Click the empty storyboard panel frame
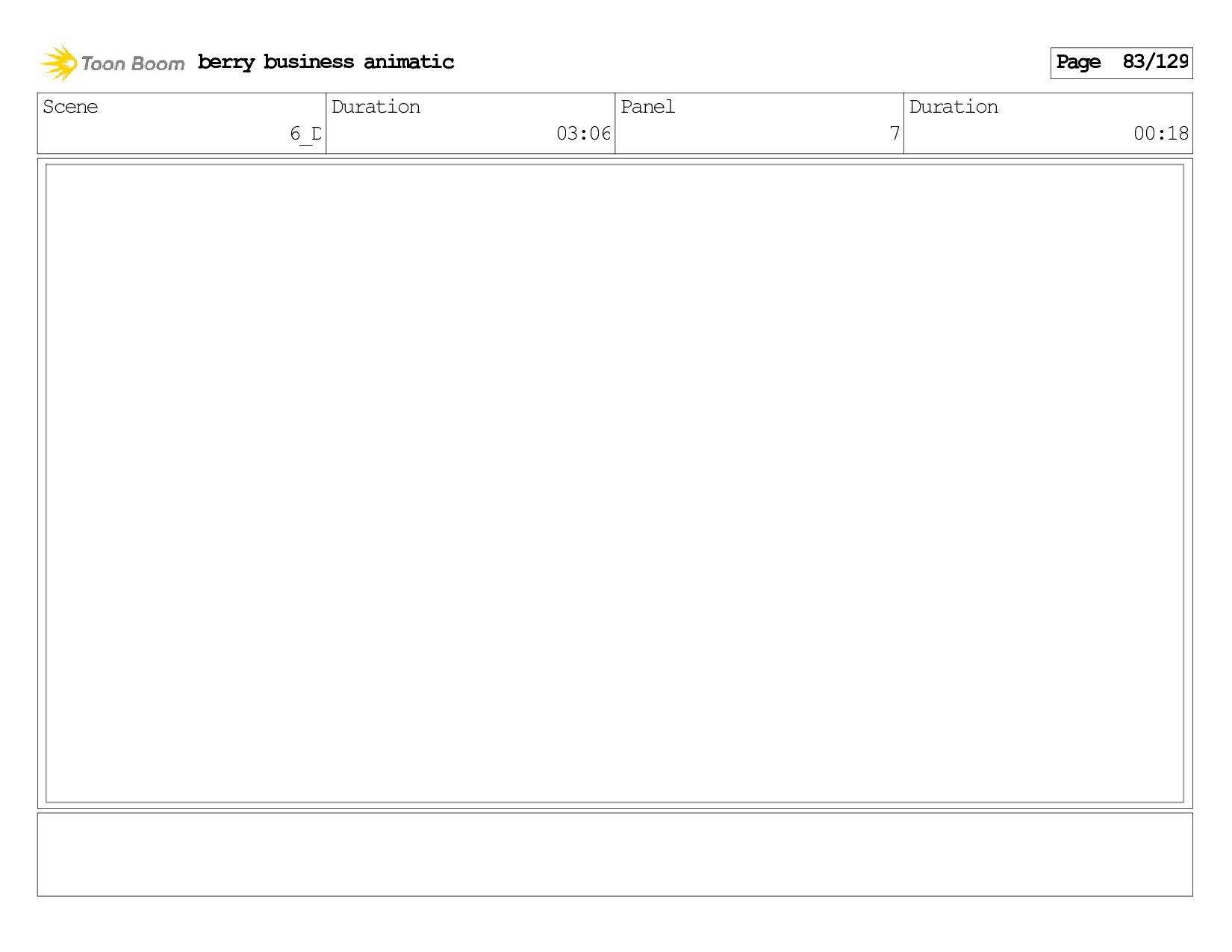 pyautogui.click(x=615, y=483)
